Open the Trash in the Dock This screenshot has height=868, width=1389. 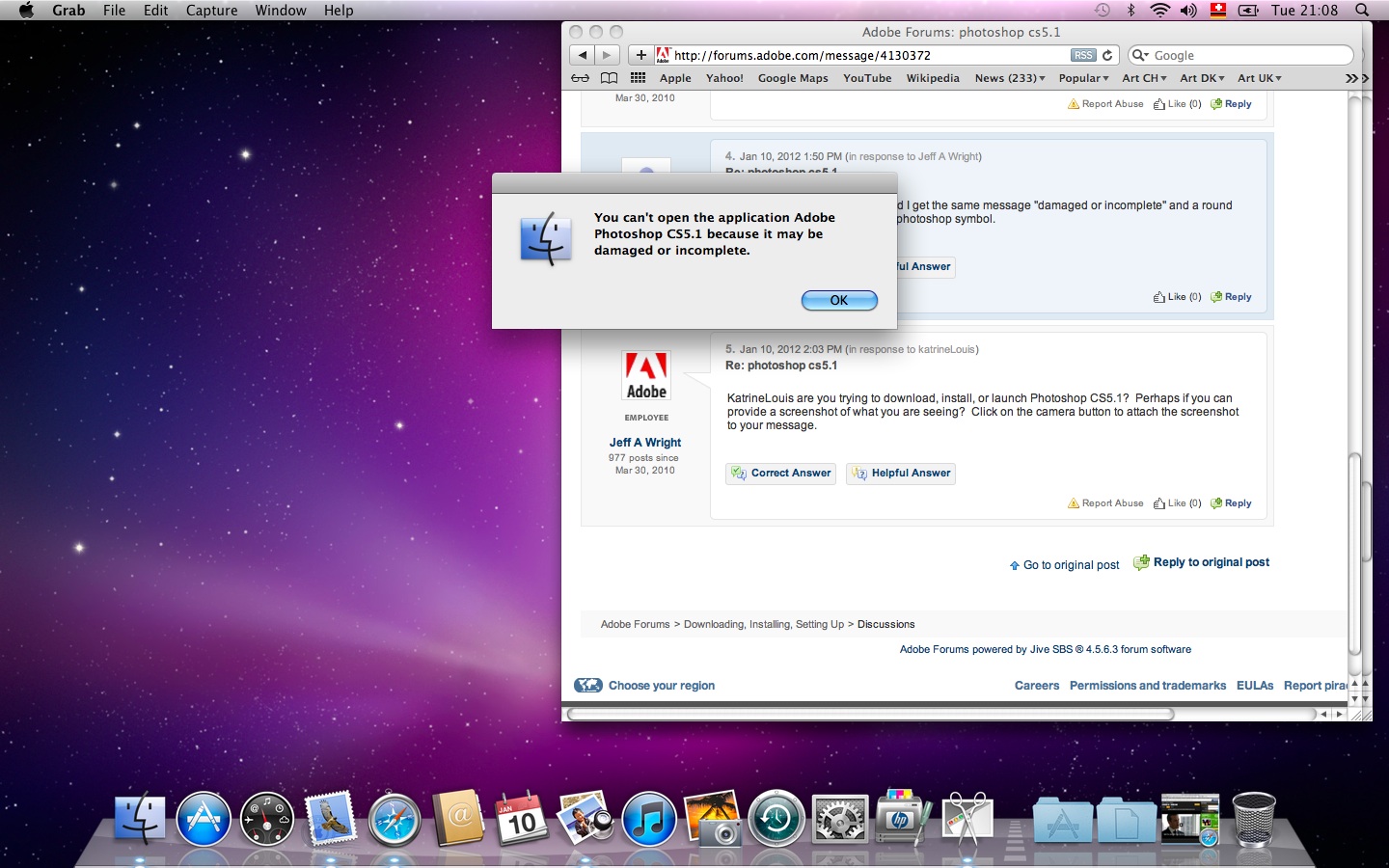tap(1254, 820)
